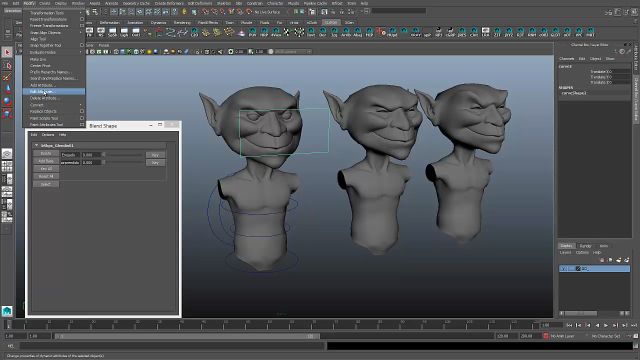Image resolution: width=640 pixels, height=360 pixels.
Task: Open option box for Reset Transformations
Action: 82,19
